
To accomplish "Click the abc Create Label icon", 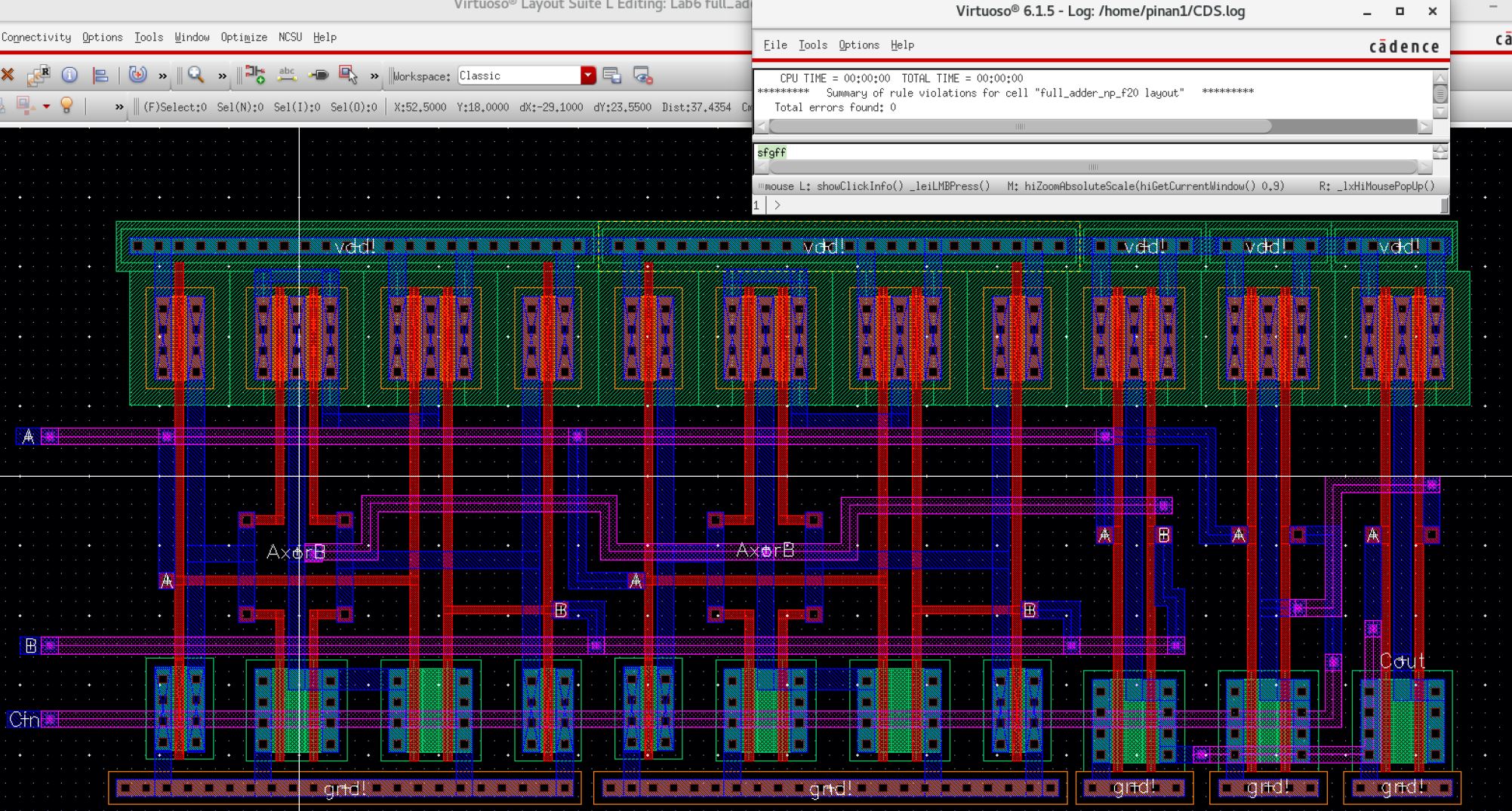I will click(287, 75).
